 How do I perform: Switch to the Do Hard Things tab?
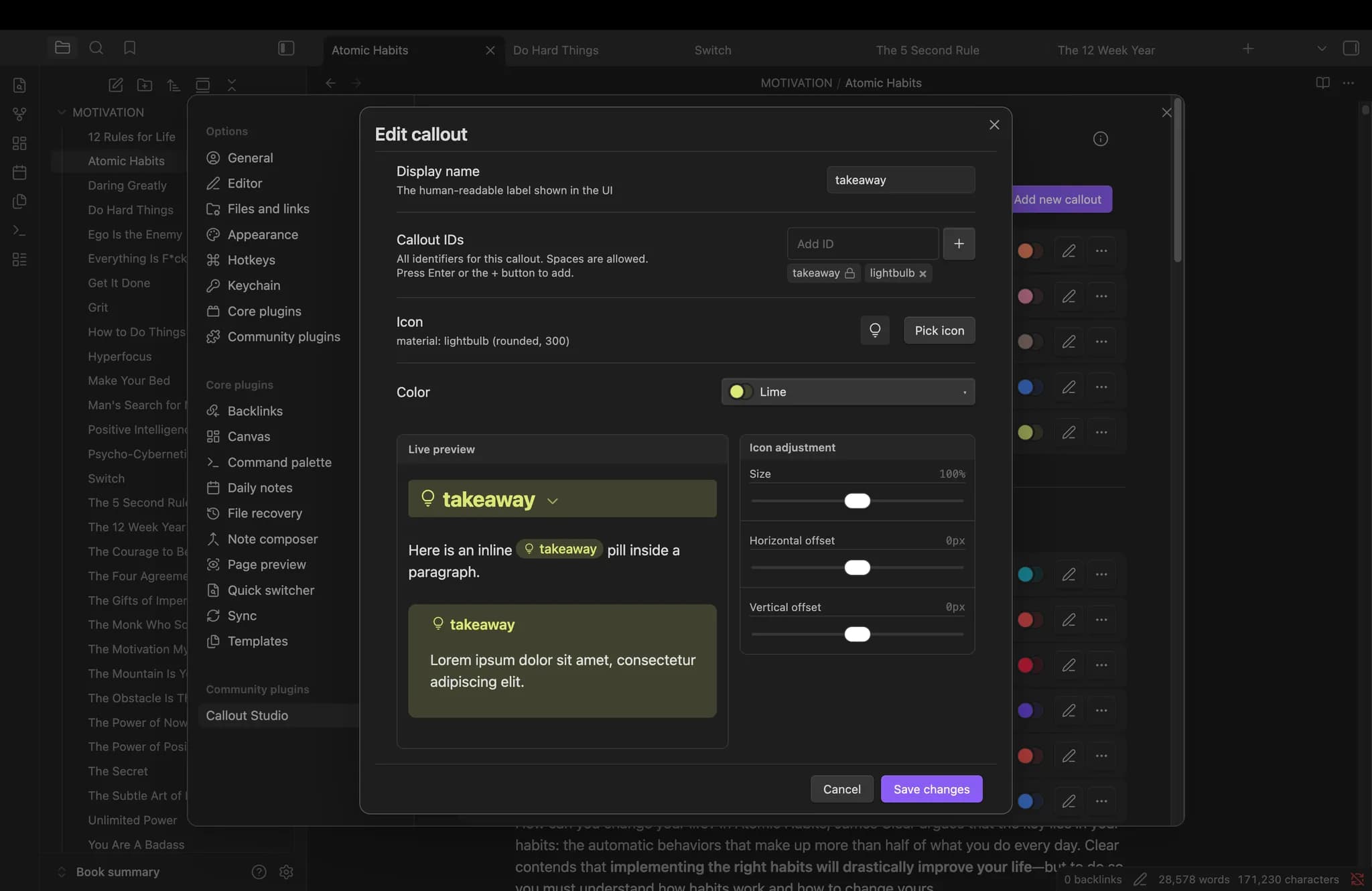click(x=555, y=50)
